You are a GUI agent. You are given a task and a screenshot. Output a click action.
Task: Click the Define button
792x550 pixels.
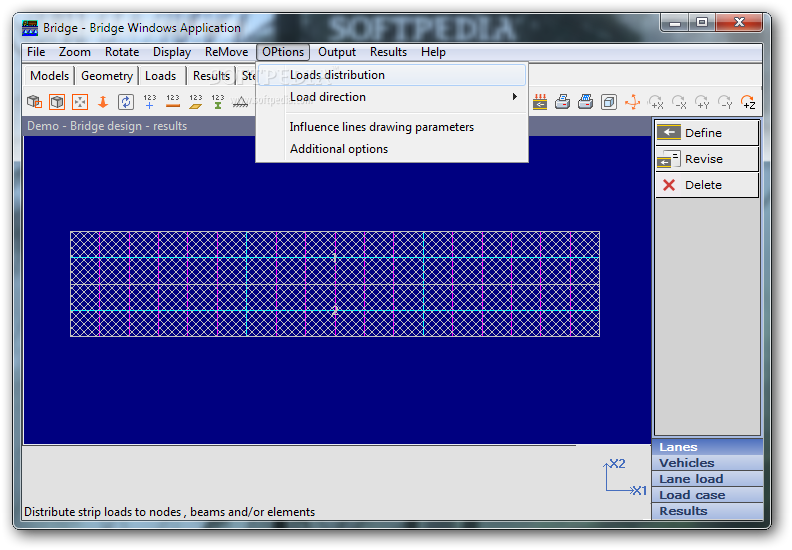pos(707,133)
